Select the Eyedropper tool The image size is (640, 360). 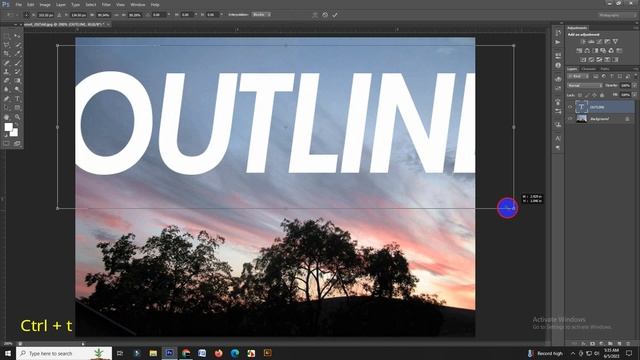point(18,54)
